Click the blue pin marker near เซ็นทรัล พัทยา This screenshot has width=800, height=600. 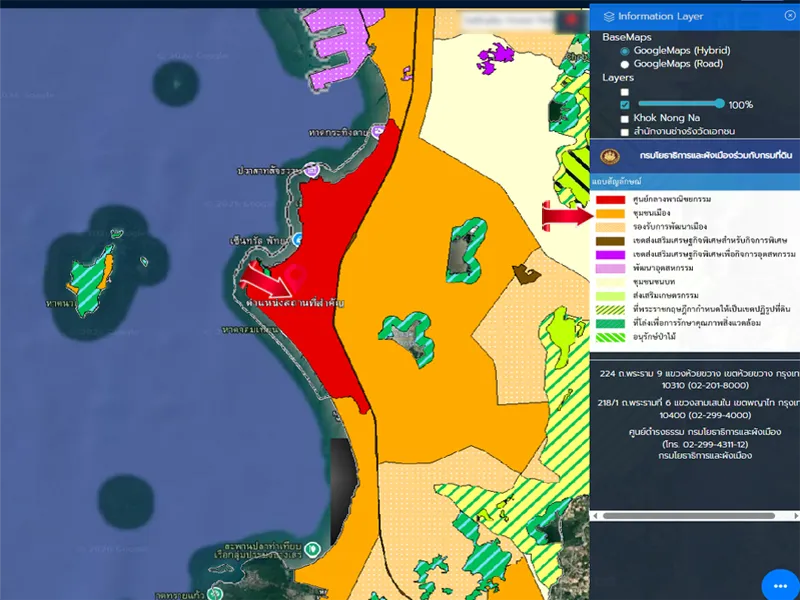coord(297,240)
